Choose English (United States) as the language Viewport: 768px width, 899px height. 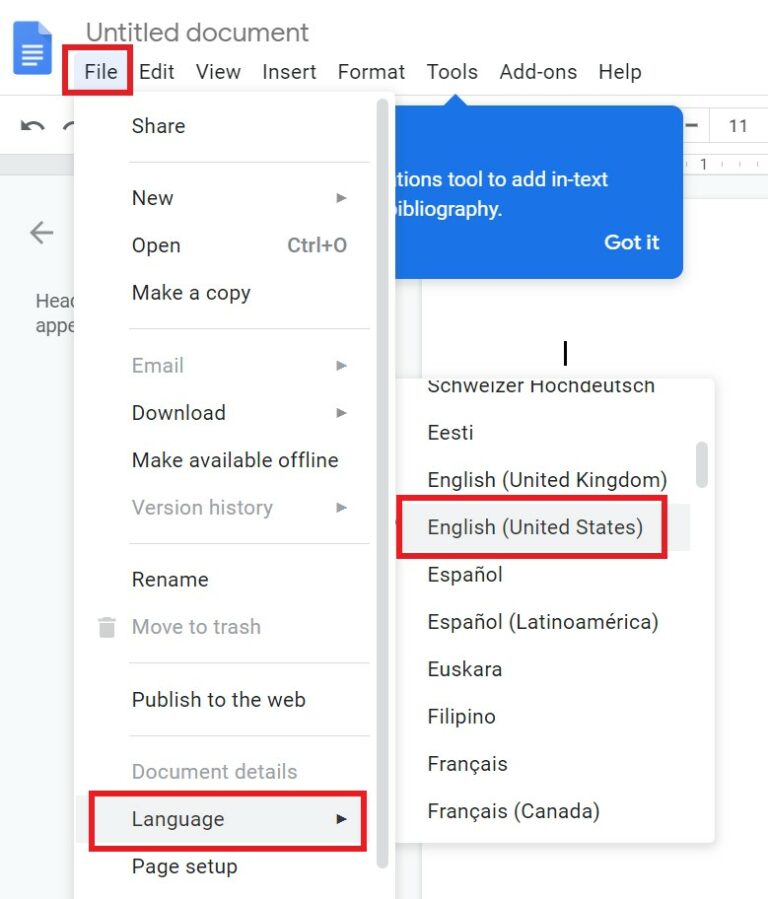point(537,526)
